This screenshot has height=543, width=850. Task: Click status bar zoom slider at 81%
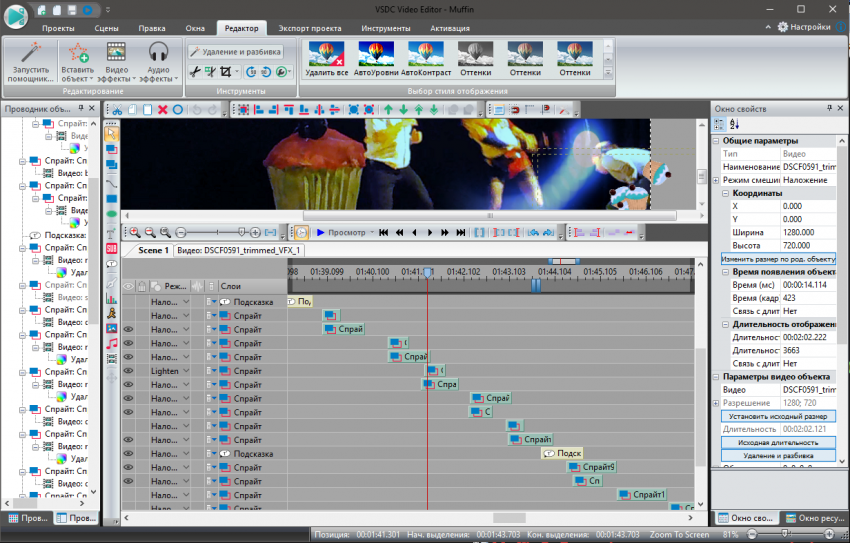[x=784, y=534]
